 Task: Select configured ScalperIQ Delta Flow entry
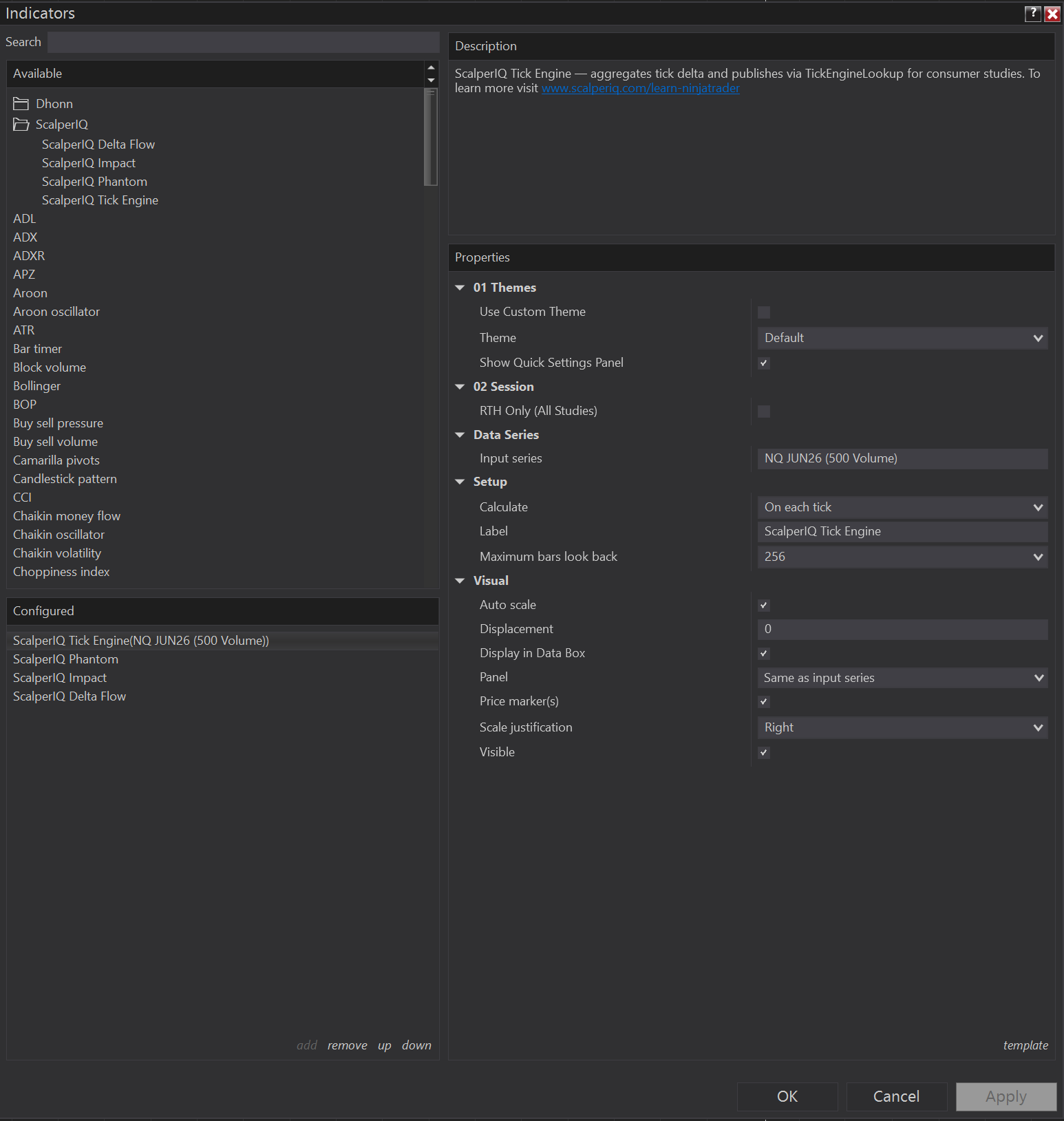[x=70, y=696]
